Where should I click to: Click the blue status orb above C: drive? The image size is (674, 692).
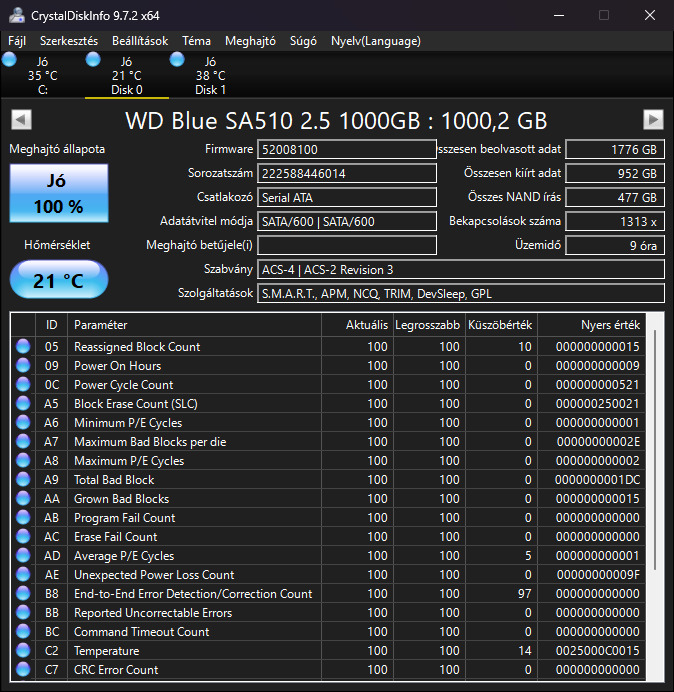(9, 60)
